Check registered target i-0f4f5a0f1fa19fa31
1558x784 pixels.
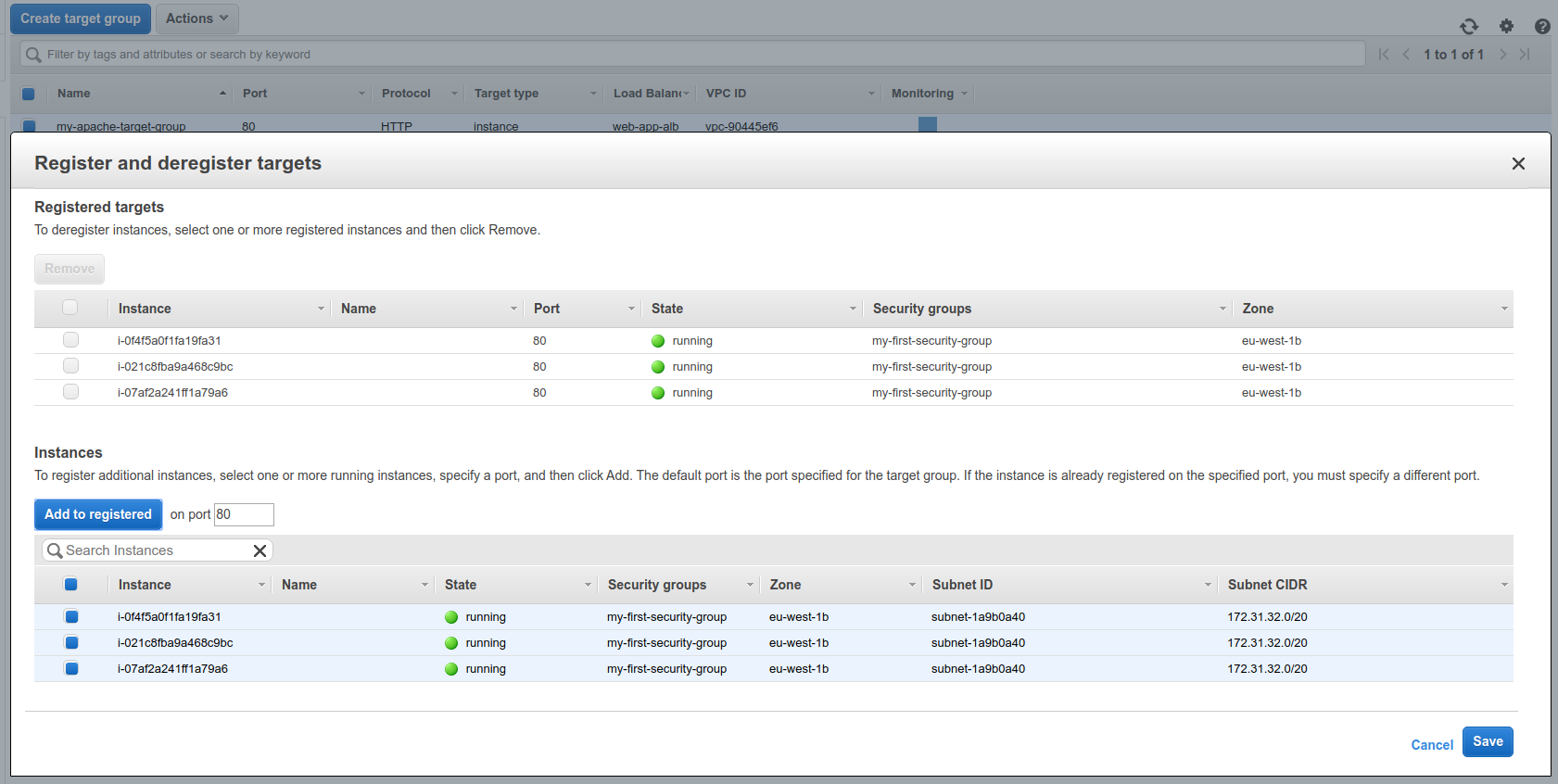[70, 340]
